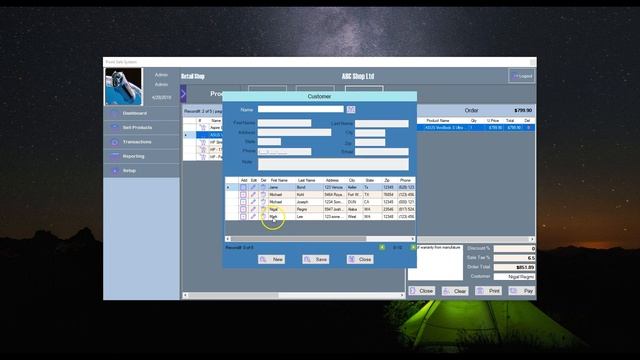Click the cart icon on Apple product row
The image size is (640, 360).
[203, 128]
